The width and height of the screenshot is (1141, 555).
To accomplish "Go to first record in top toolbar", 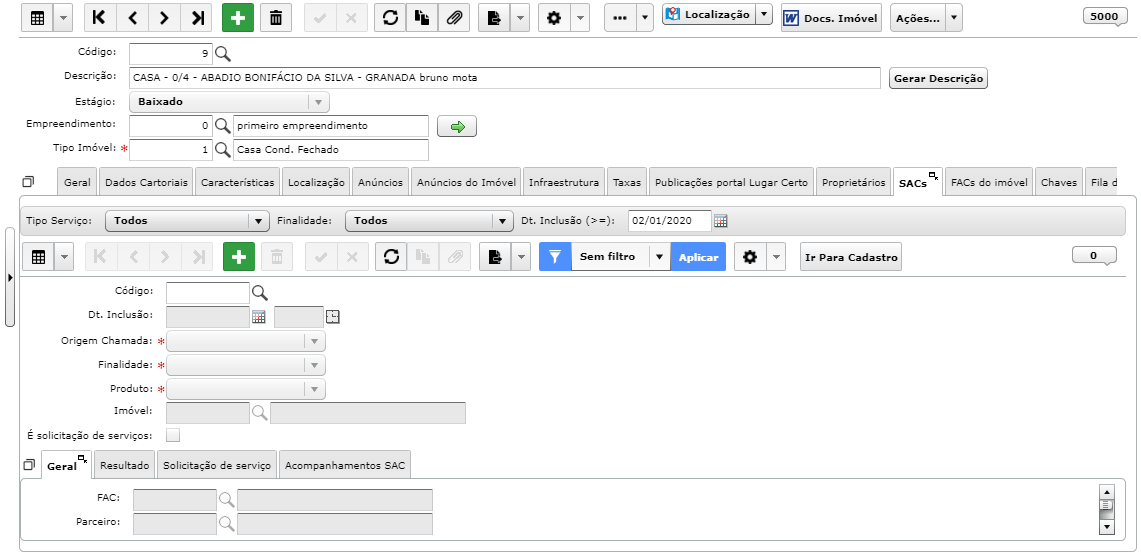I will (x=100, y=18).
